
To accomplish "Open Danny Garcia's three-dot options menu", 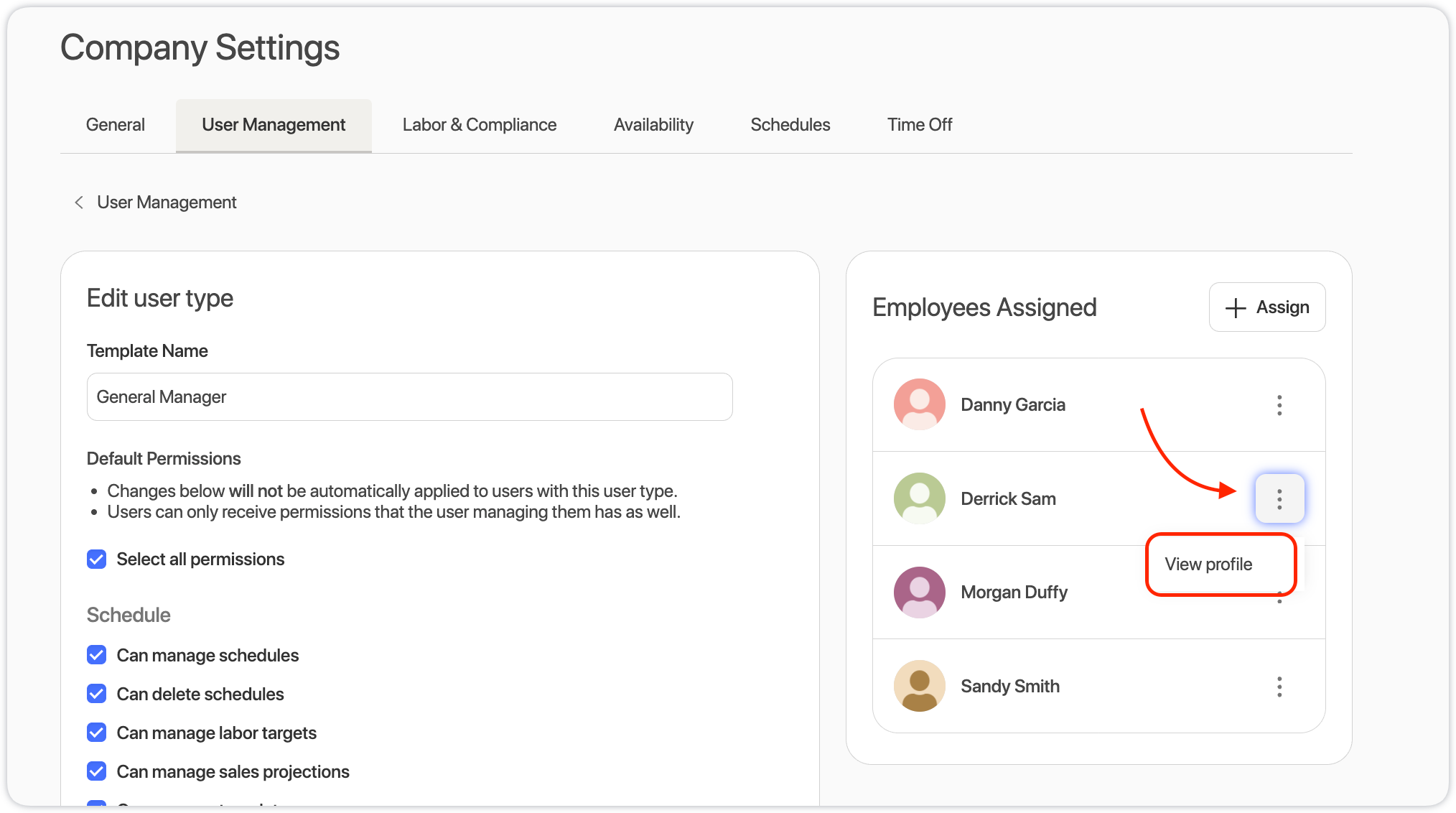I will click(x=1279, y=405).
